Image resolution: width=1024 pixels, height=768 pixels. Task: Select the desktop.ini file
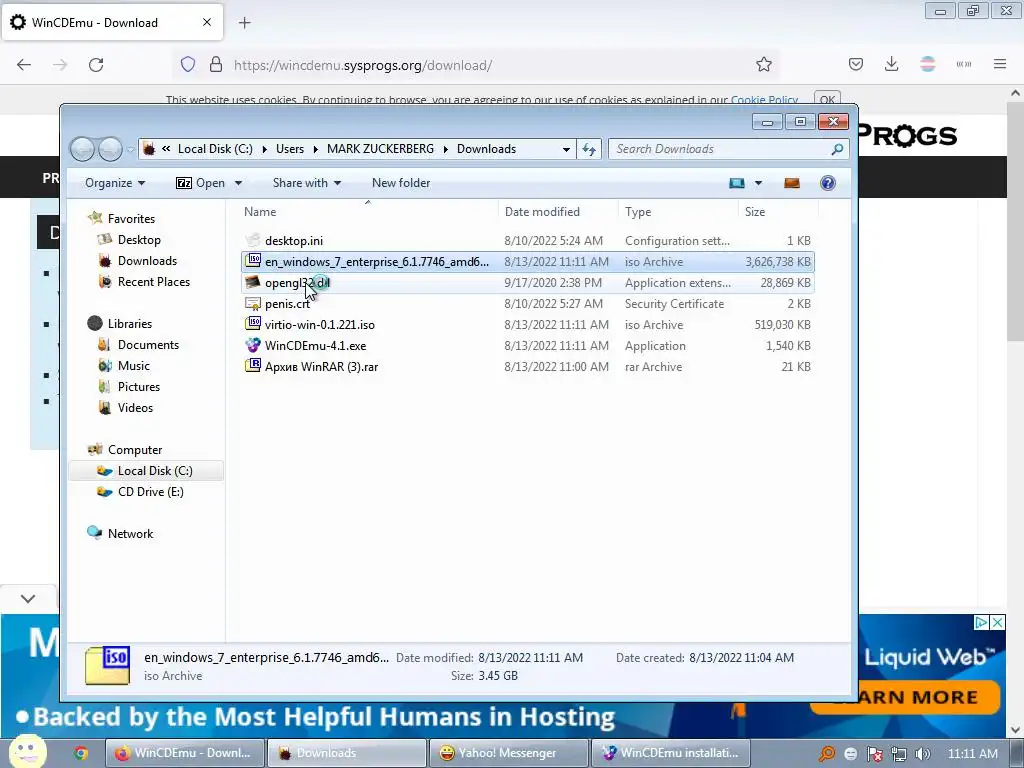click(528, 241)
